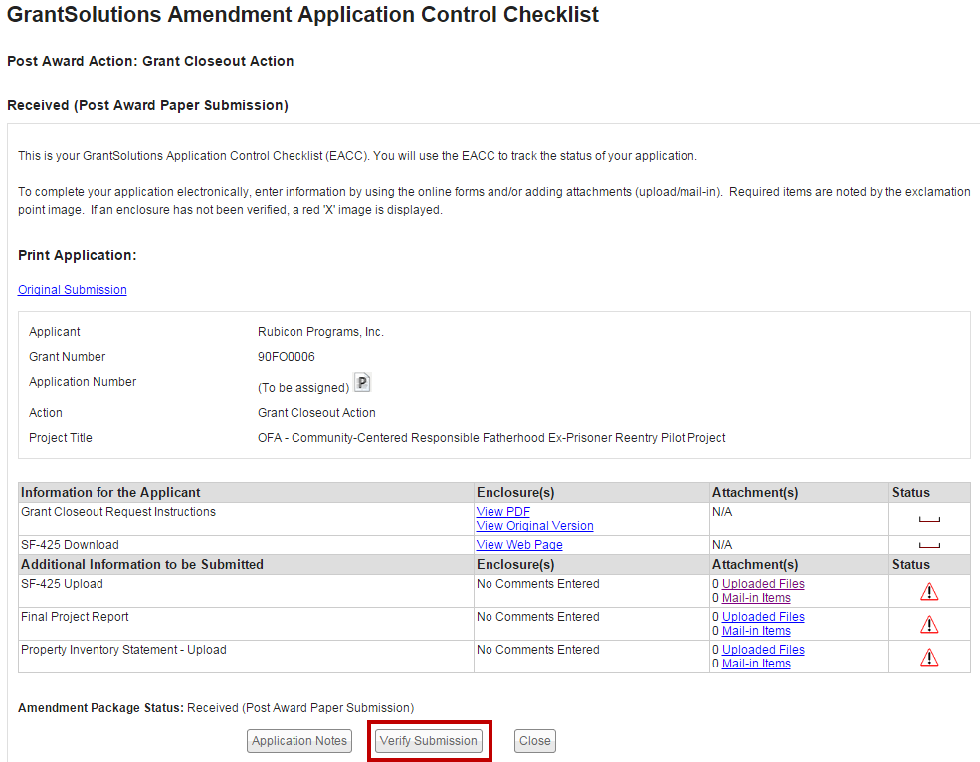Click the Final Project Report warning icon
Image resolution: width=980 pixels, height=762 pixels.
click(929, 625)
